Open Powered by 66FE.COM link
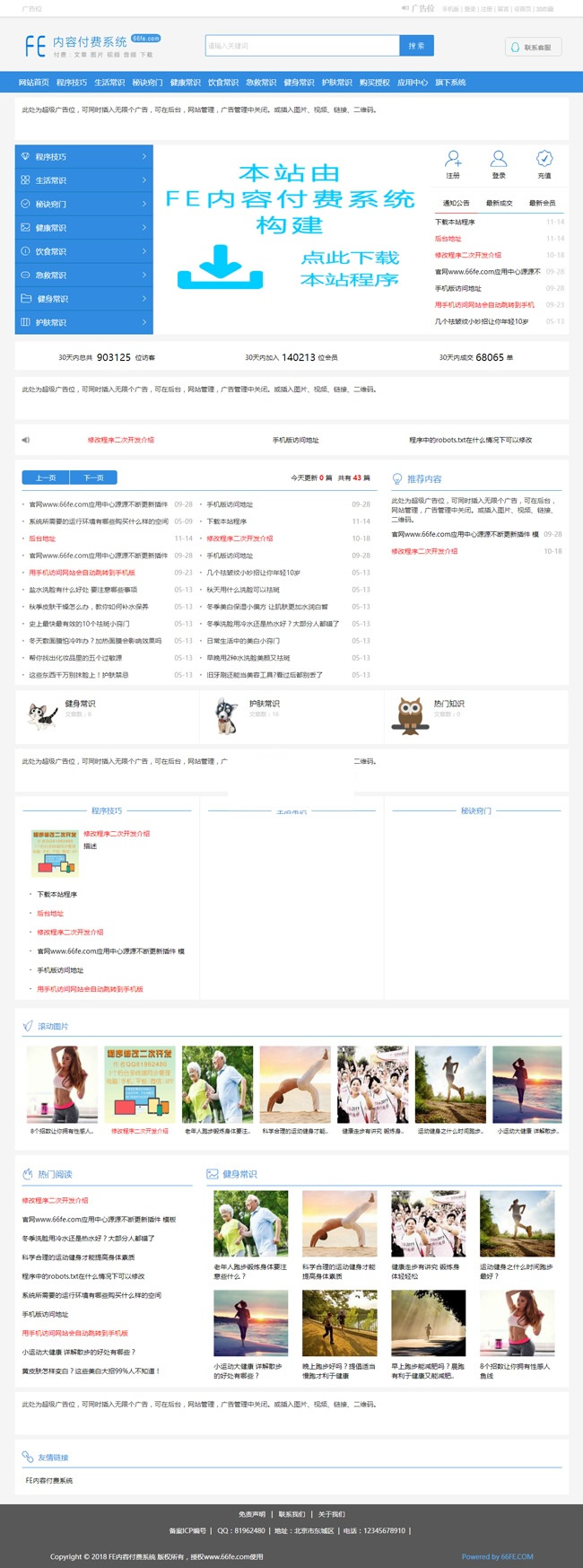Viewport: 583px width, 1568px height. [497, 1556]
